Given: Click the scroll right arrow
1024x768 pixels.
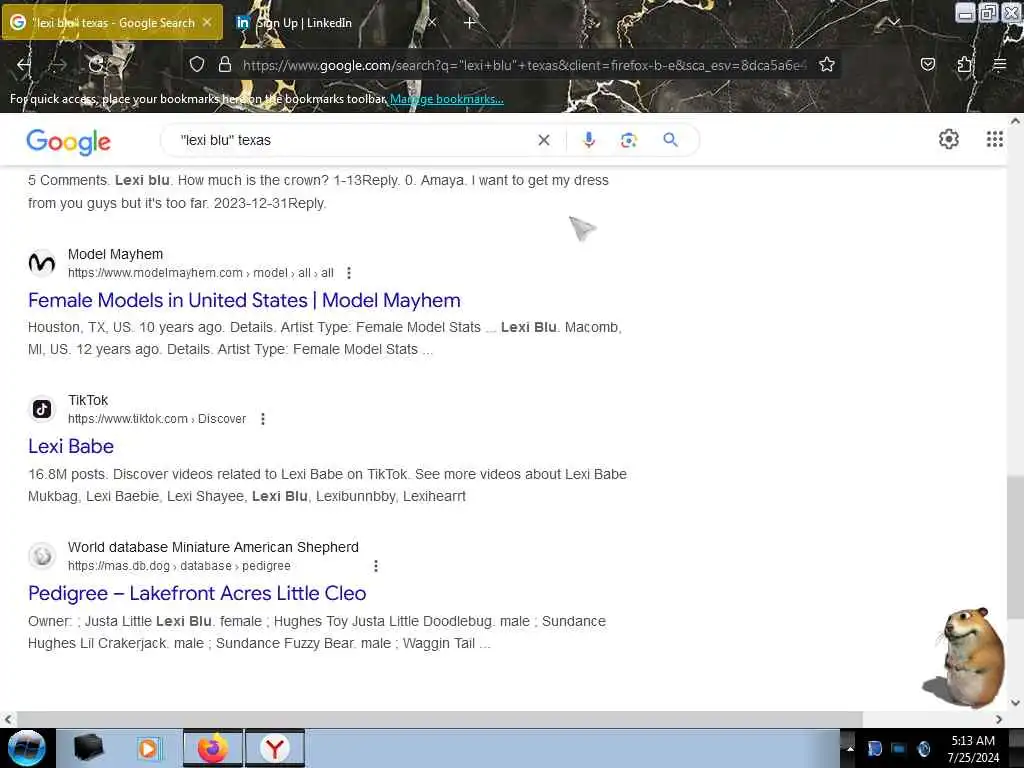Looking at the screenshot, I should pos(999,719).
